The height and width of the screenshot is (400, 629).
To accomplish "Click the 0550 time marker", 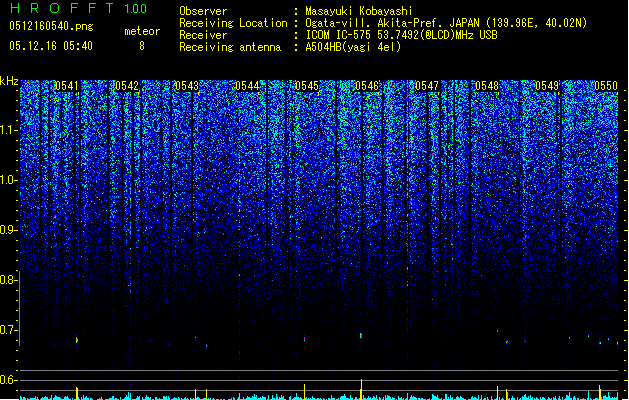I will pos(606,86).
